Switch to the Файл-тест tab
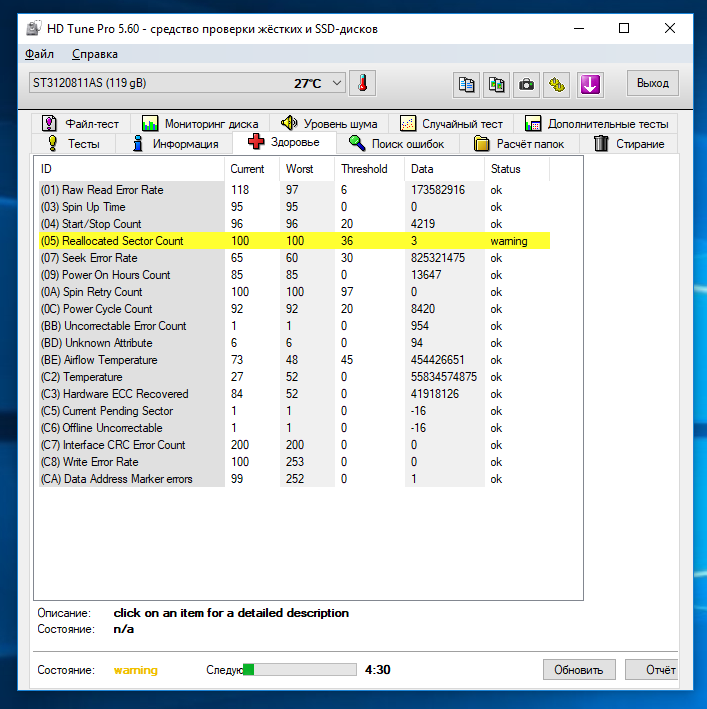The height and width of the screenshot is (709, 707). [x=80, y=123]
